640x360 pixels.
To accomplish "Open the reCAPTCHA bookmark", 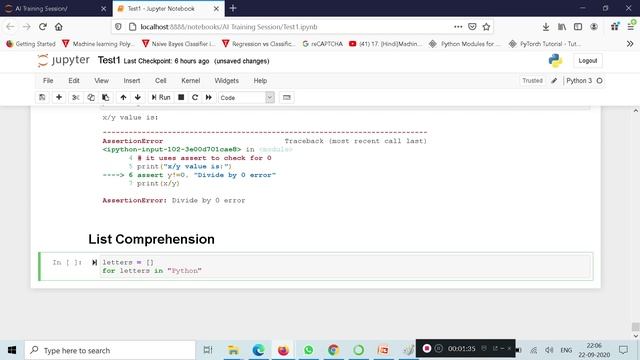I will pyautogui.click(x=322, y=44).
